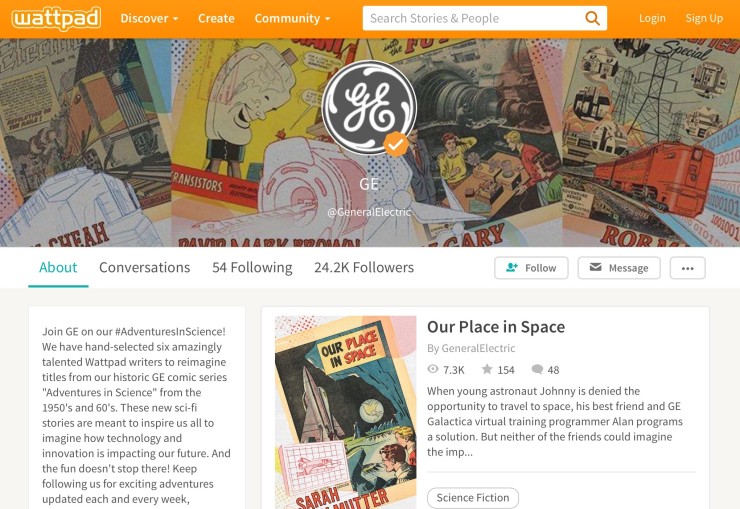Click the eye icon showing 7.3K reads

tap(433, 369)
